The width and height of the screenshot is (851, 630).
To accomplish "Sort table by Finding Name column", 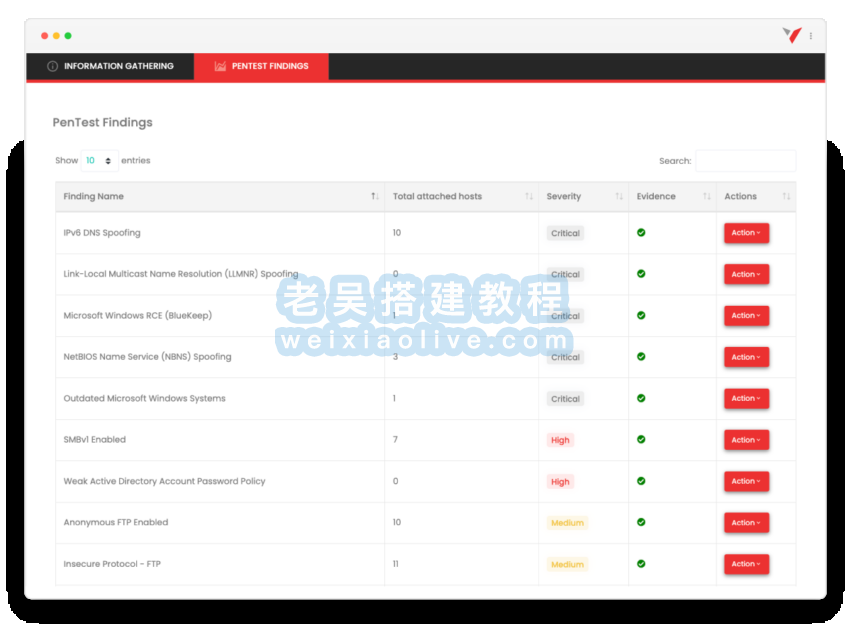I will [219, 197].
